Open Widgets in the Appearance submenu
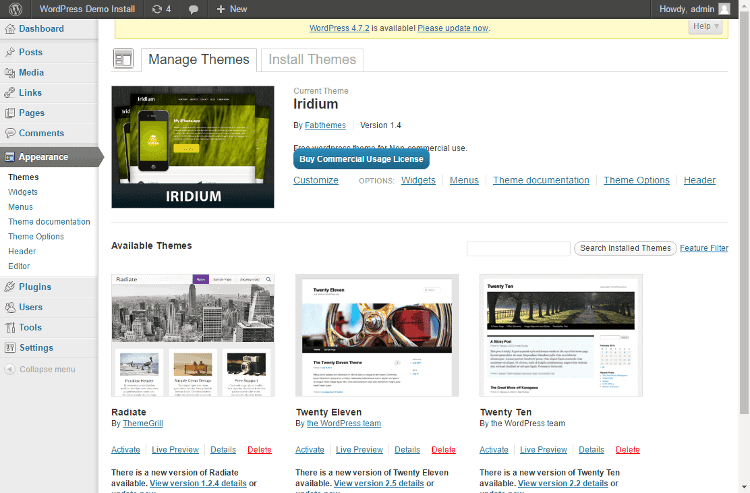 coord(22,192)
